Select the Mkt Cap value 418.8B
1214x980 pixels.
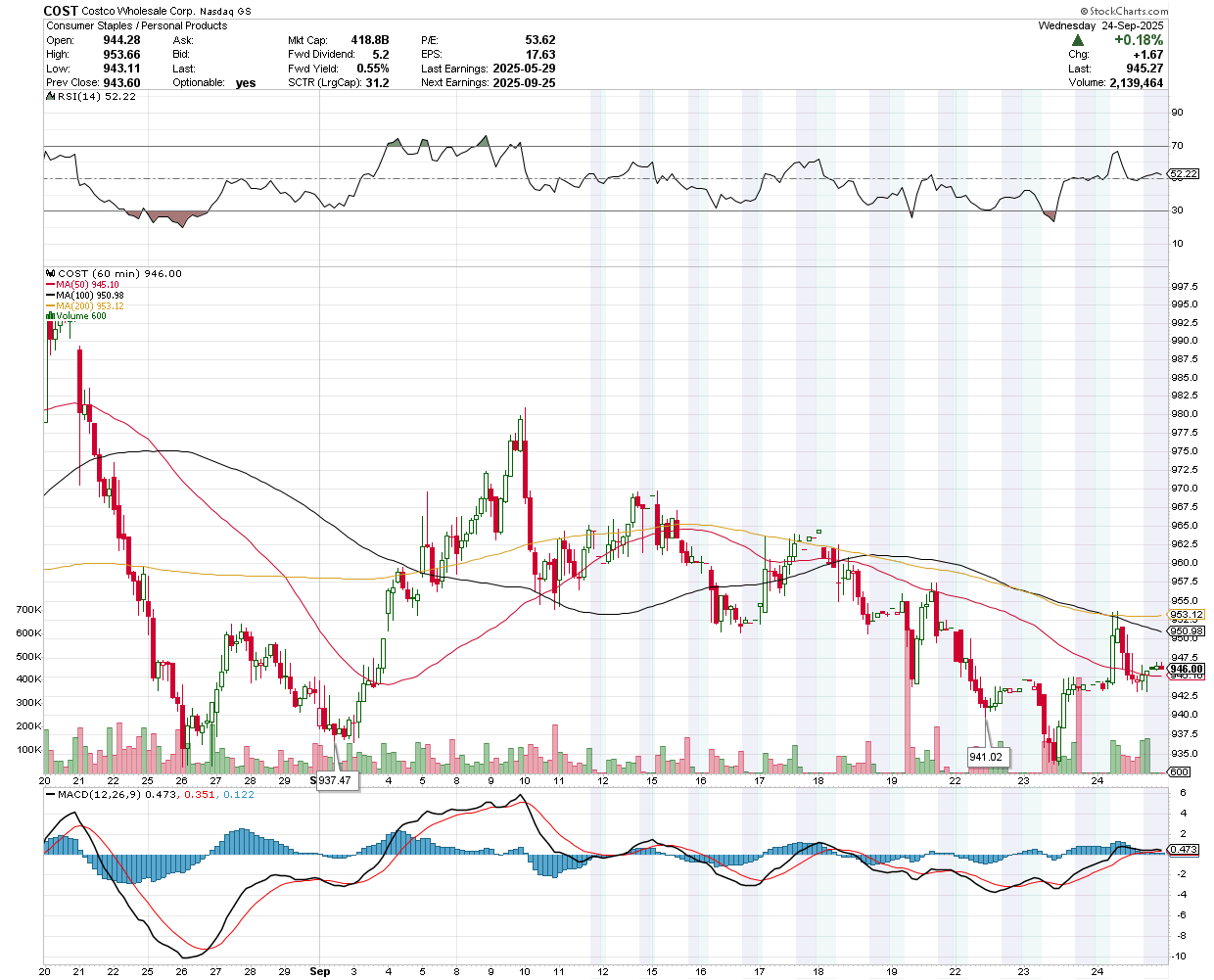click(x=370, y=40)
